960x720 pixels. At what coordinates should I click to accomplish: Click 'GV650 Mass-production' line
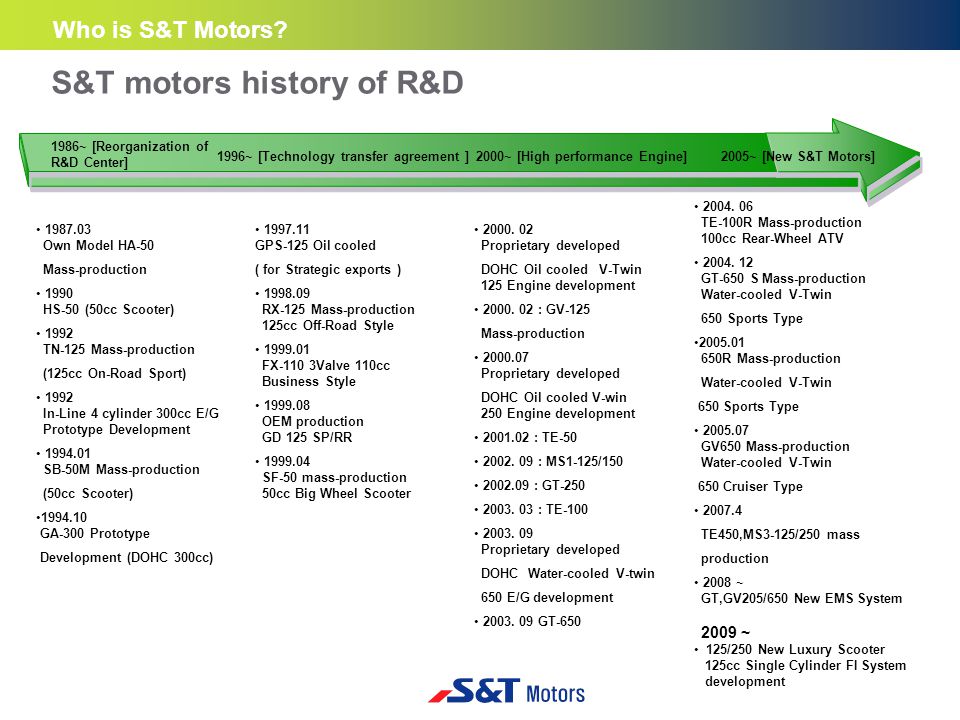click(775, 447)
